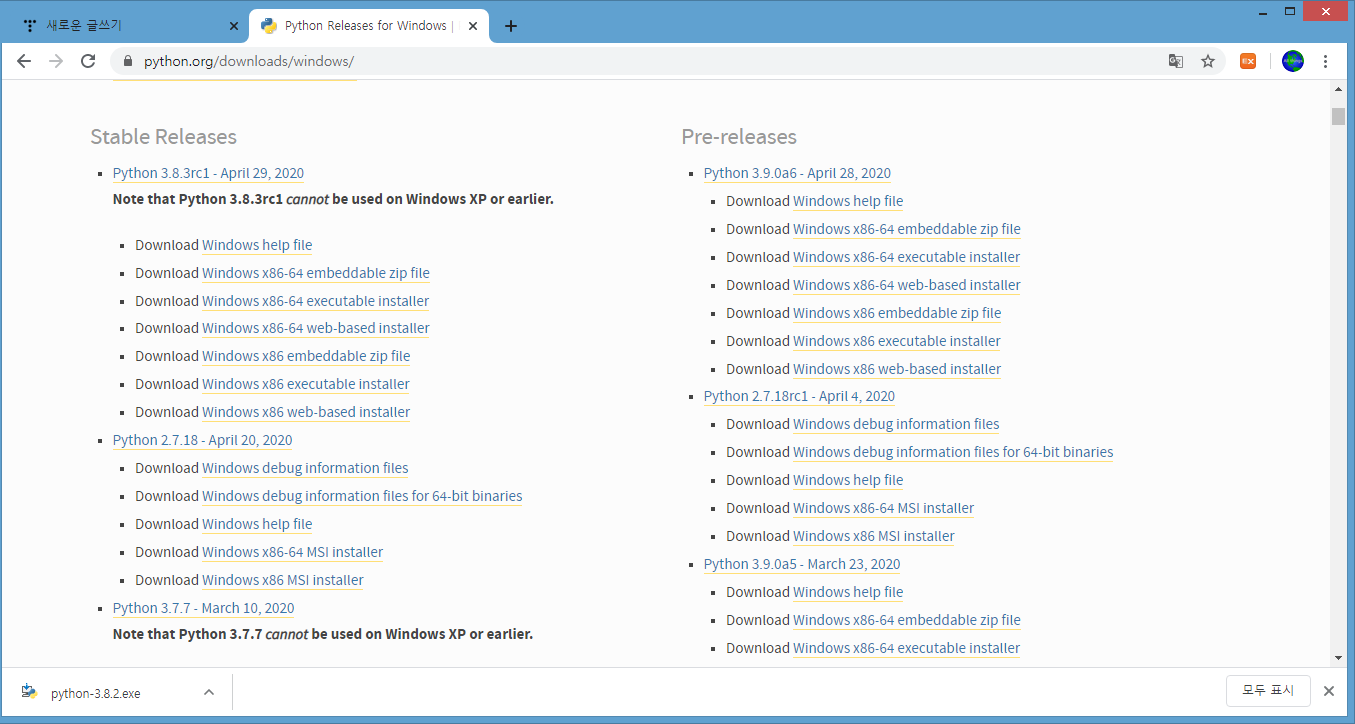Go back to the previous page
1355x724 pixels.
24,61
